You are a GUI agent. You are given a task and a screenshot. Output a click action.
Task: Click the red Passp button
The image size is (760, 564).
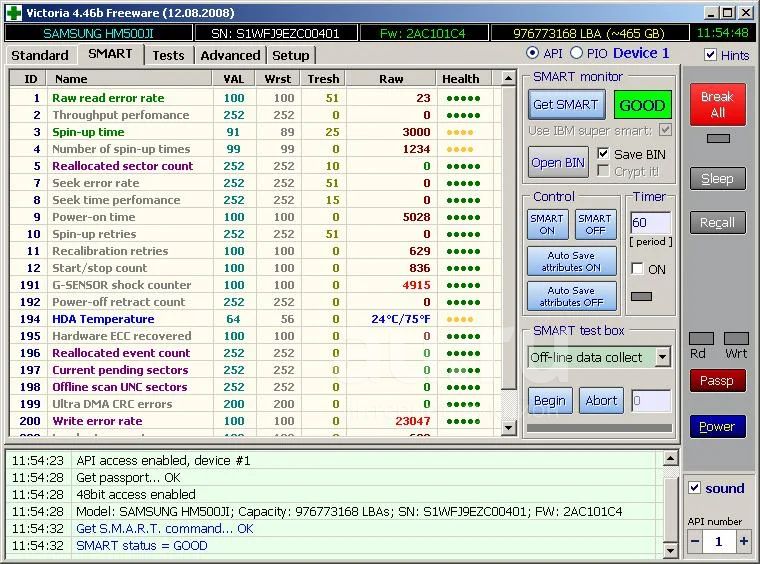click(x=717, y=381)
